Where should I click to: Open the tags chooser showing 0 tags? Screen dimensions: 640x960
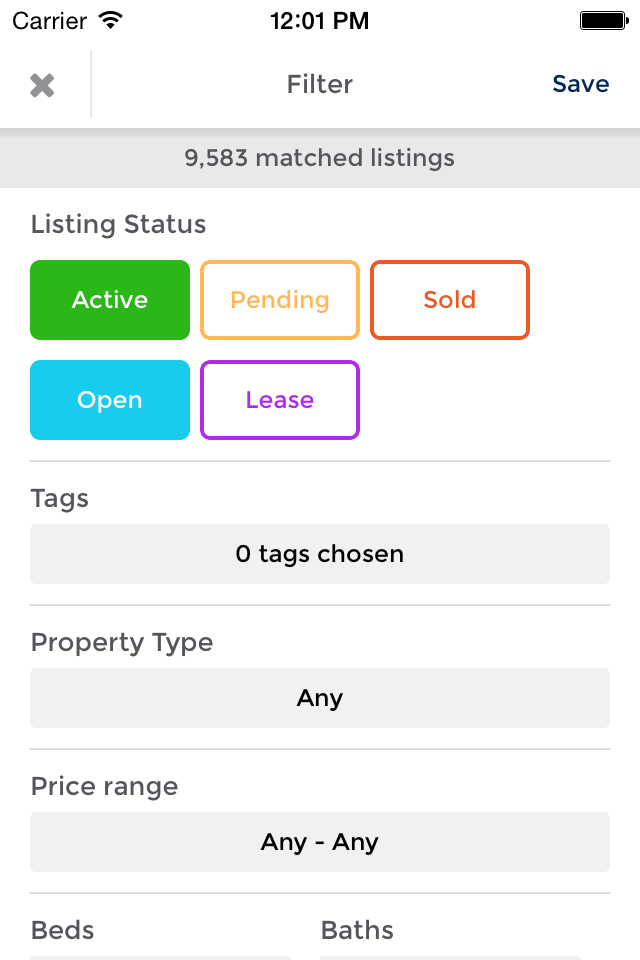320,554
